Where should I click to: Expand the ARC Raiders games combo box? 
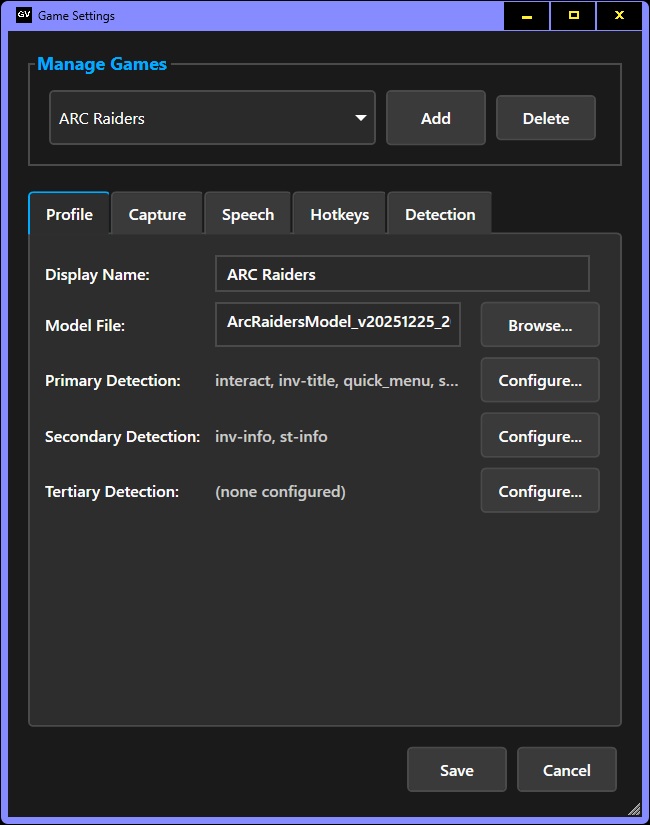(211, 117)
